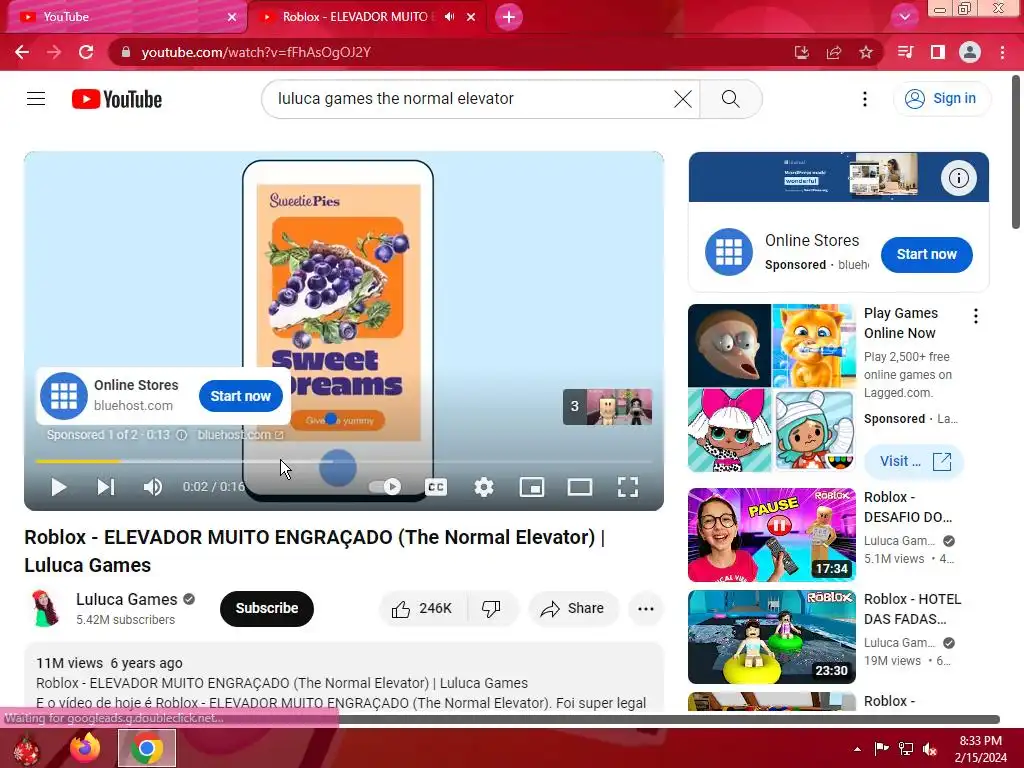Open Roblox - DESAFIO DO video thumbnail
This screenshot has height=768, width=1024.
[771, 535]
